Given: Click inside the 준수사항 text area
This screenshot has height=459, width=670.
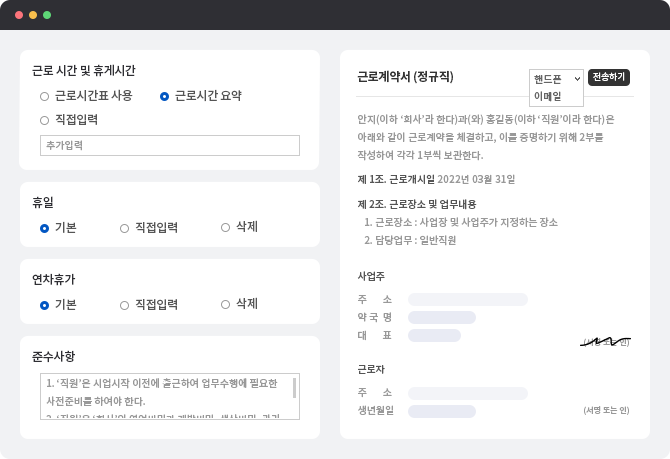Looking at the screenshot, I should 165,396.
